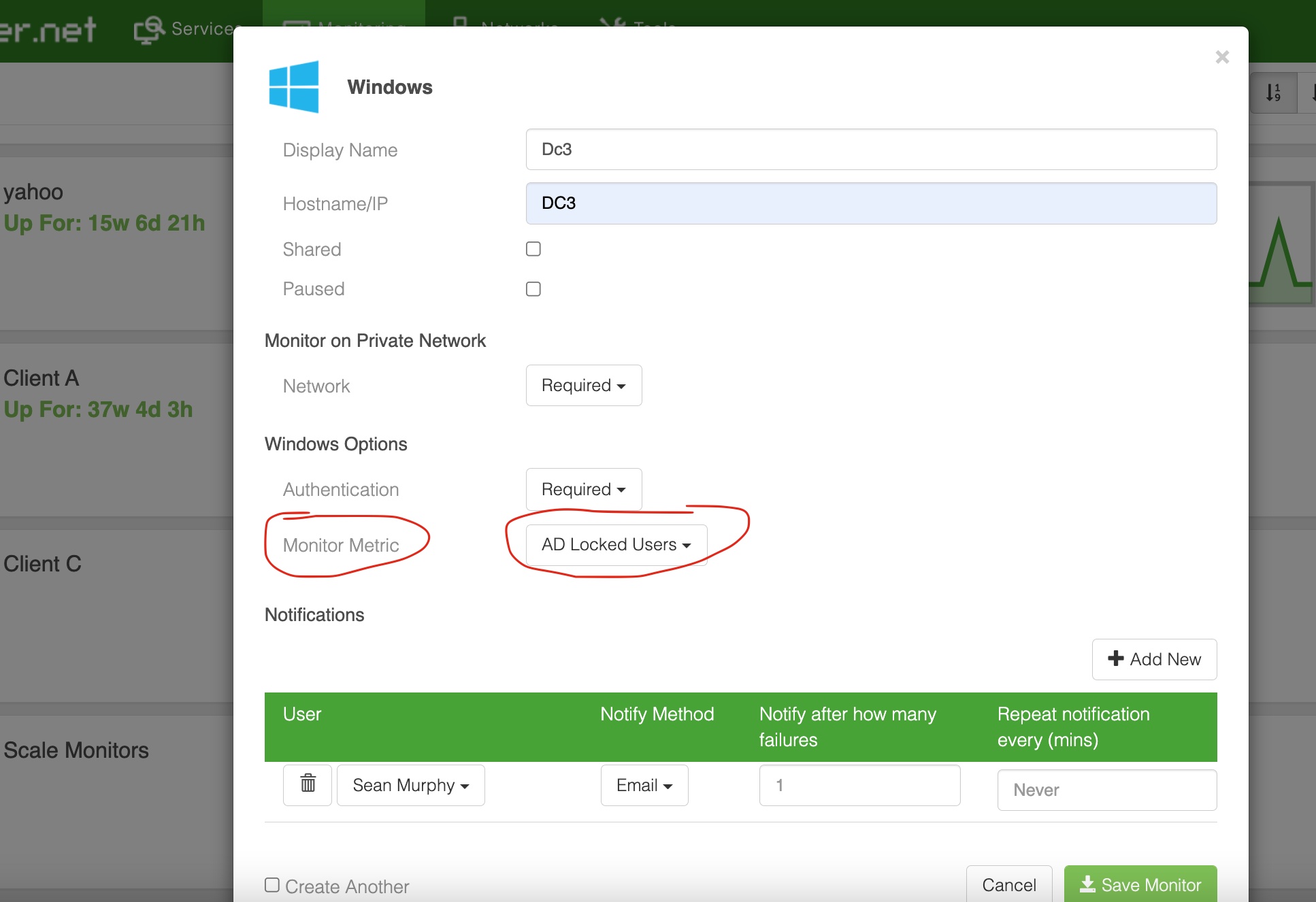Click the trash icon beside Sean Murphy
This screenshot has height=902, width=1316.
point(308,784)
